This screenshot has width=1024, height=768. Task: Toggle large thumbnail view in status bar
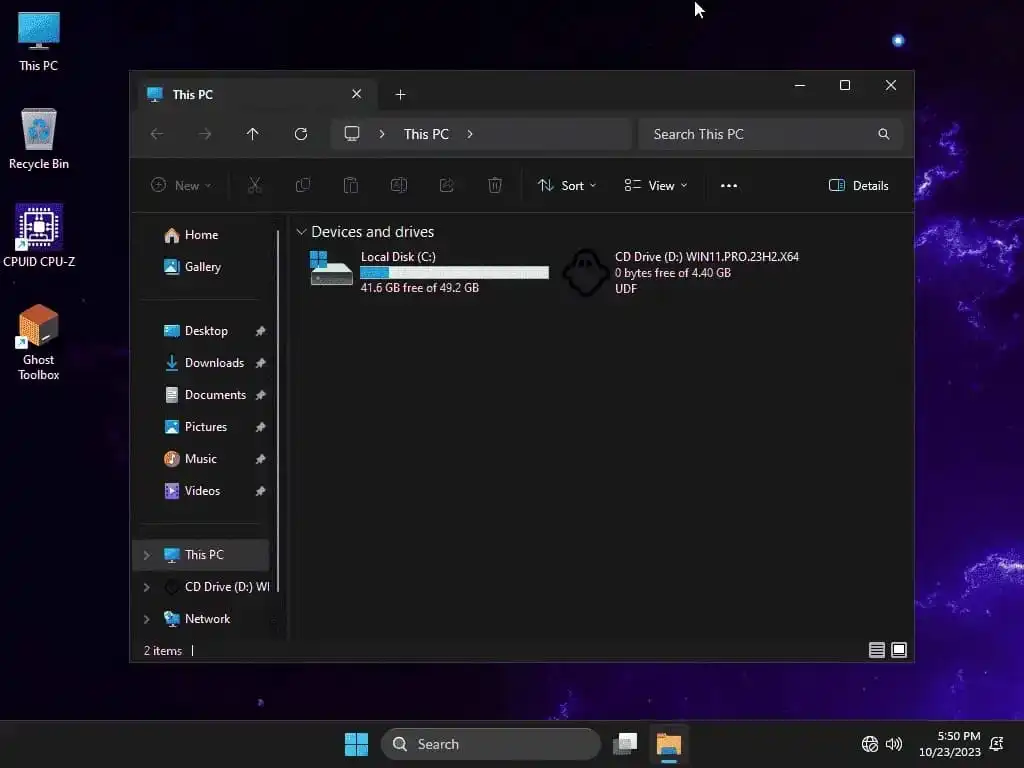[x=899, y=650]
